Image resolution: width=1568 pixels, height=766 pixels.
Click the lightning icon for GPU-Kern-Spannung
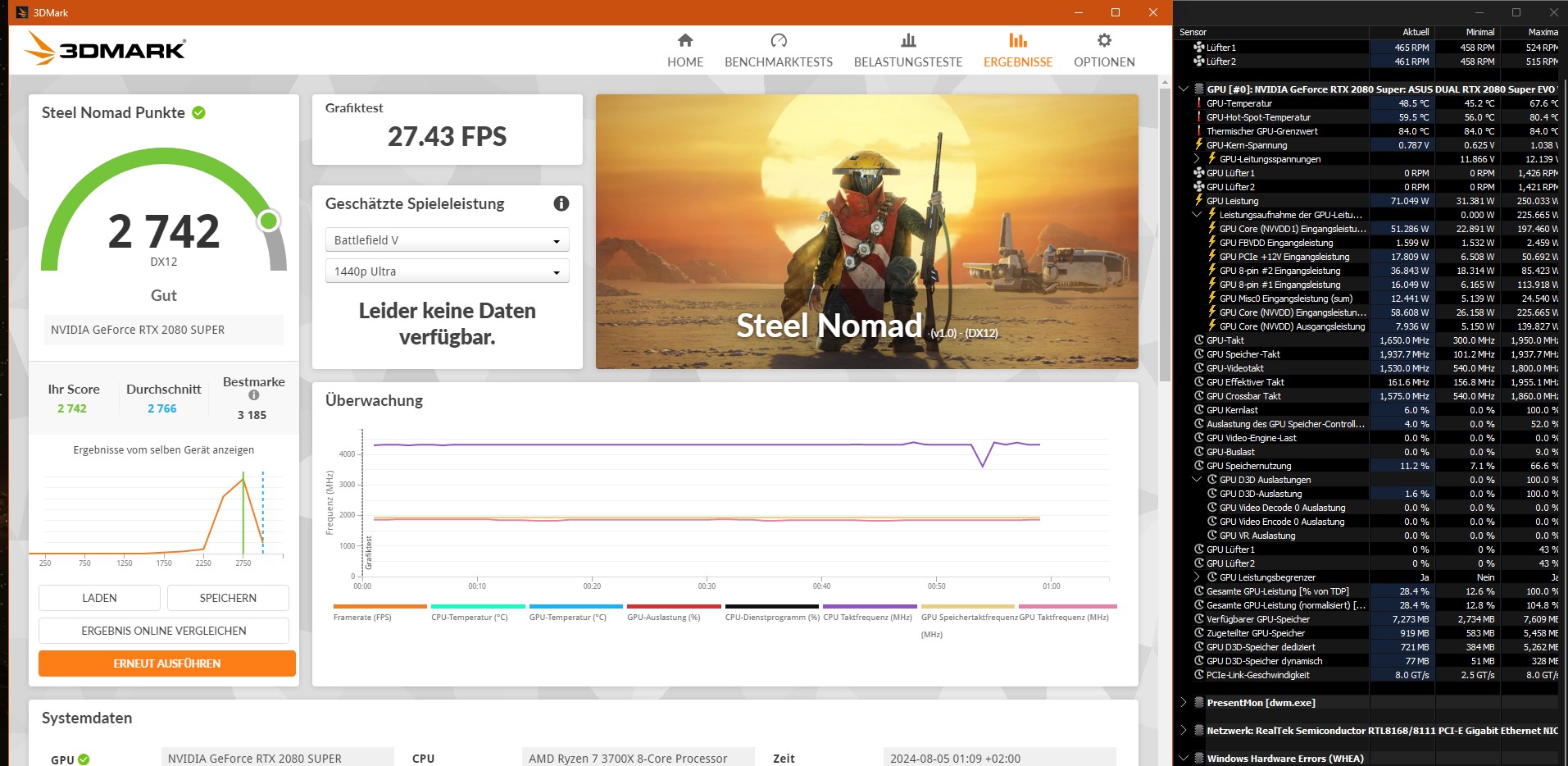[1198, 145]
